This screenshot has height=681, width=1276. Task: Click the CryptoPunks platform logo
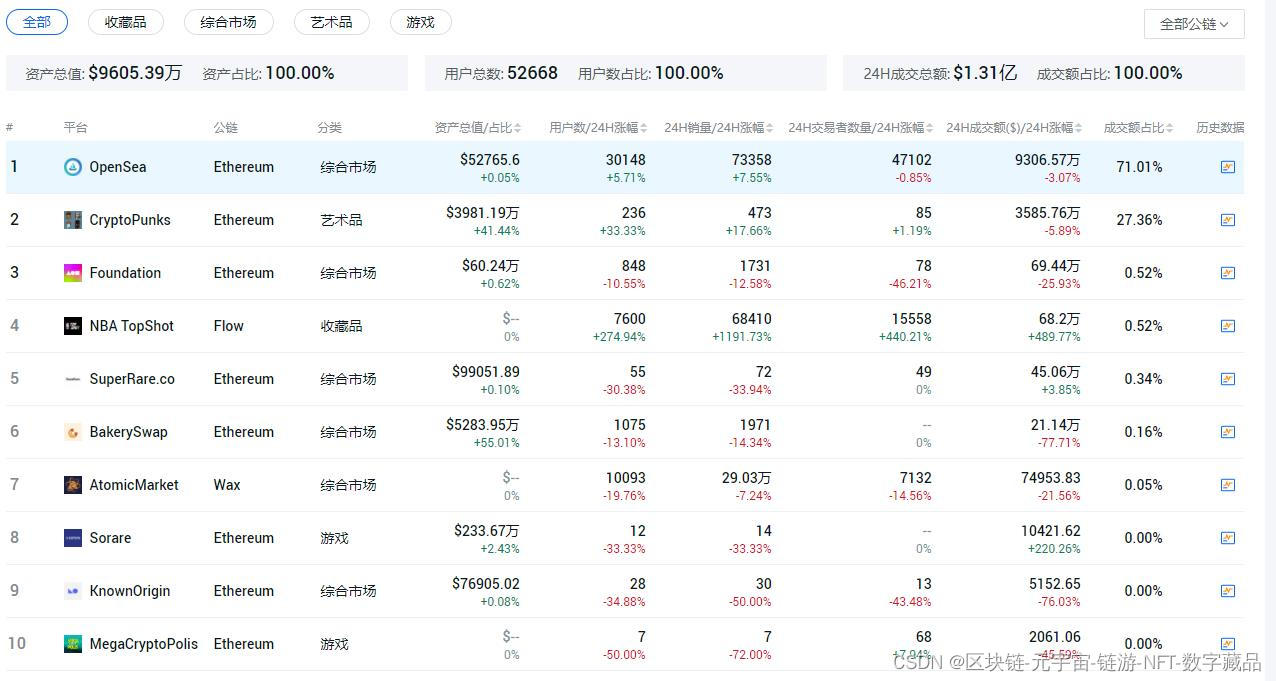[73, 220]
